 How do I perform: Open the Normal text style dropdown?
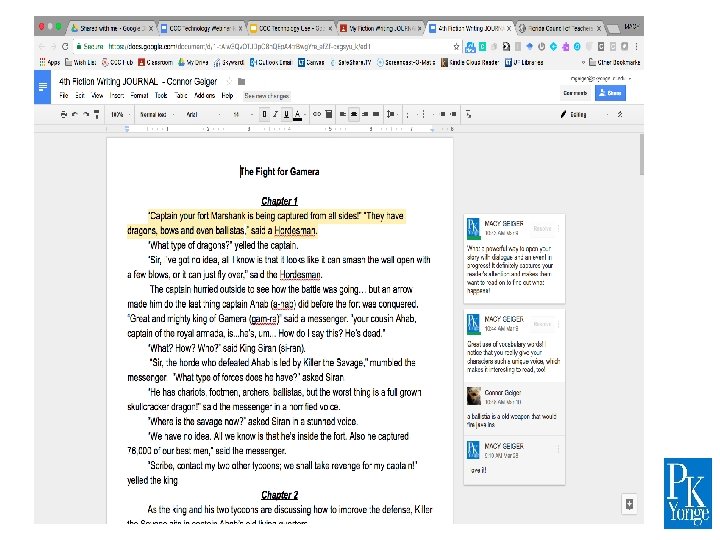[x=157, y=114]
